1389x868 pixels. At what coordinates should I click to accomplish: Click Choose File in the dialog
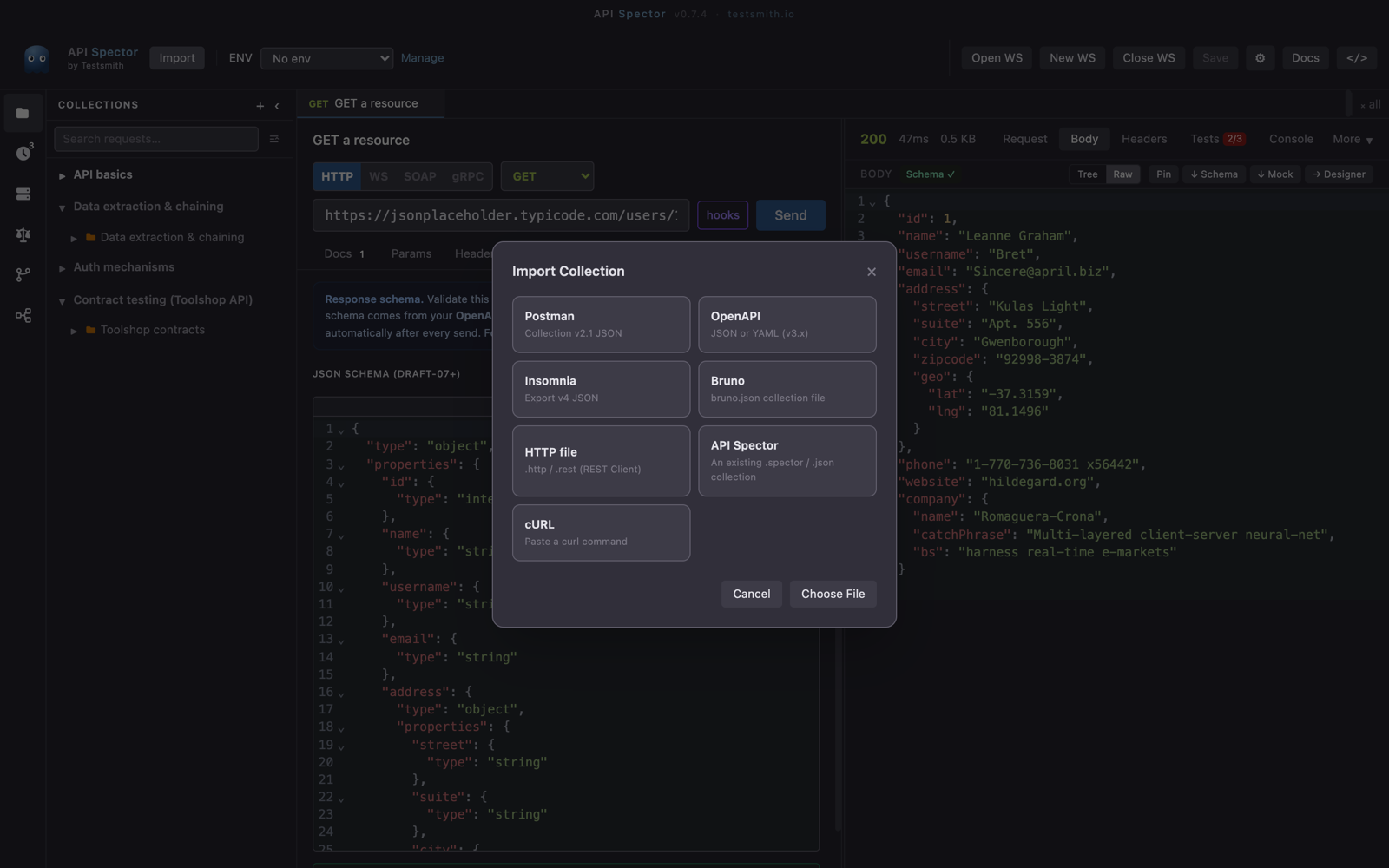click(x=833, y=594)
